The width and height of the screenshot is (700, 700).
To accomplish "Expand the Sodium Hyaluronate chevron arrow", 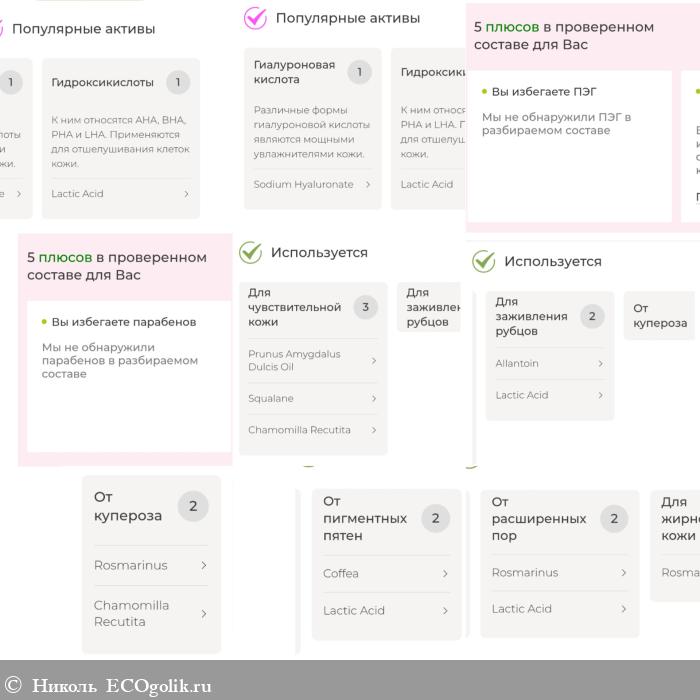I will pyautogui.click(x=368, y=185).
